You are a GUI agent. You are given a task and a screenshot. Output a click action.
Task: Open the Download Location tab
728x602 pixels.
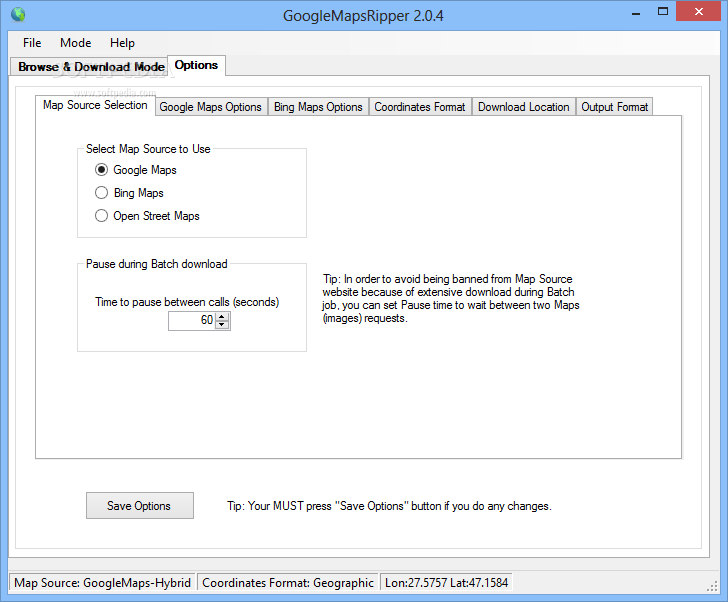523,107
